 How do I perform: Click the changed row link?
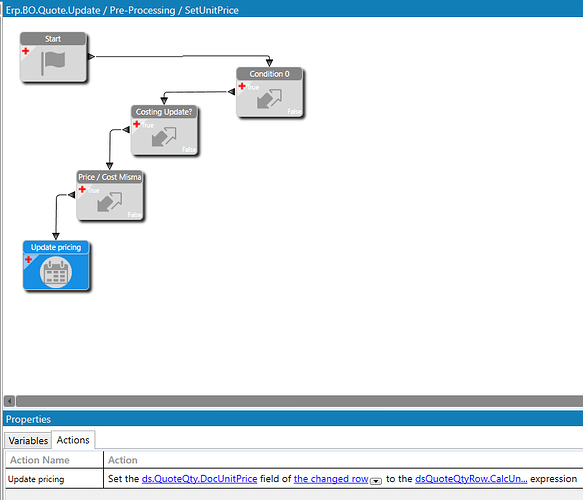pyautogui.click(x=331, y=479)
